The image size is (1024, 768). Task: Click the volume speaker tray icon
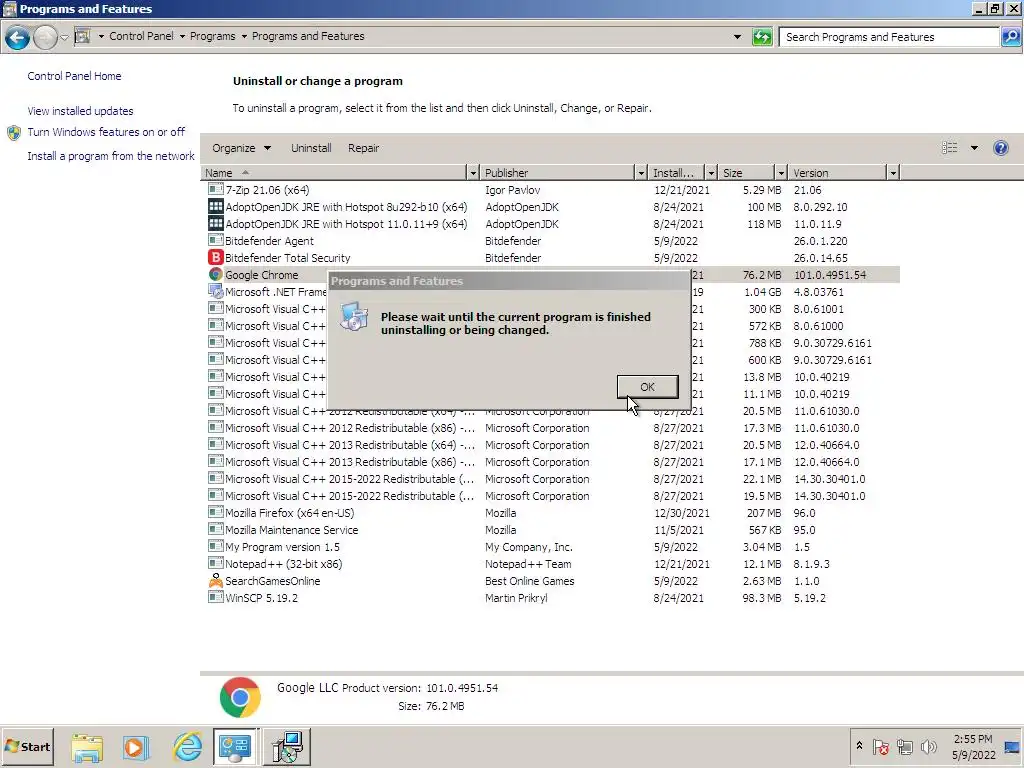tap(928, 746)
